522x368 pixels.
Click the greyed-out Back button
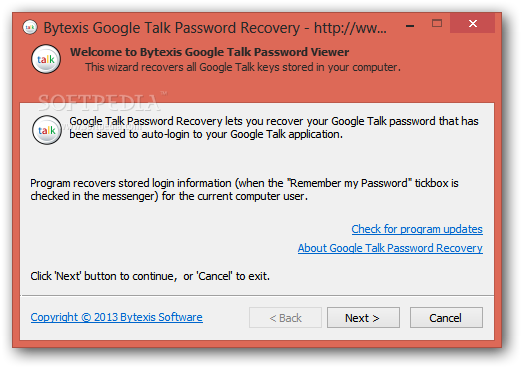click(285, 318)
